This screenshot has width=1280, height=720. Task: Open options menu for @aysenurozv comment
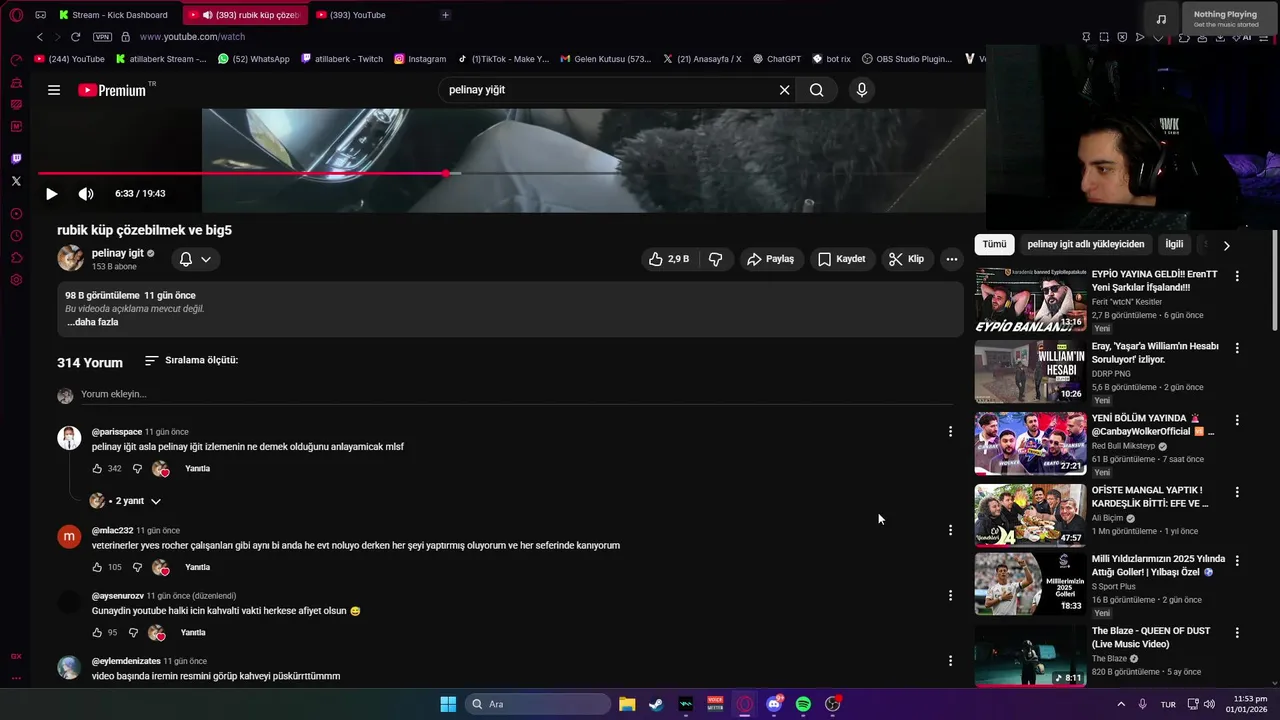pyautogui.click(x=950, y=596)
